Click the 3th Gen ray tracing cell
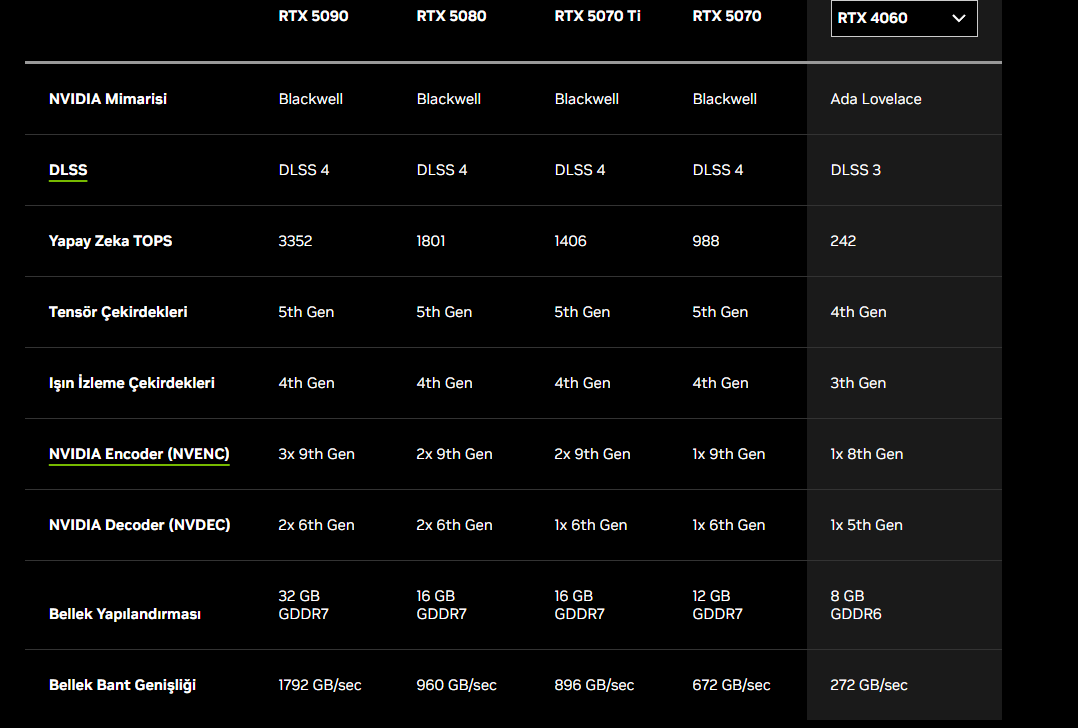 pos(858,383)
